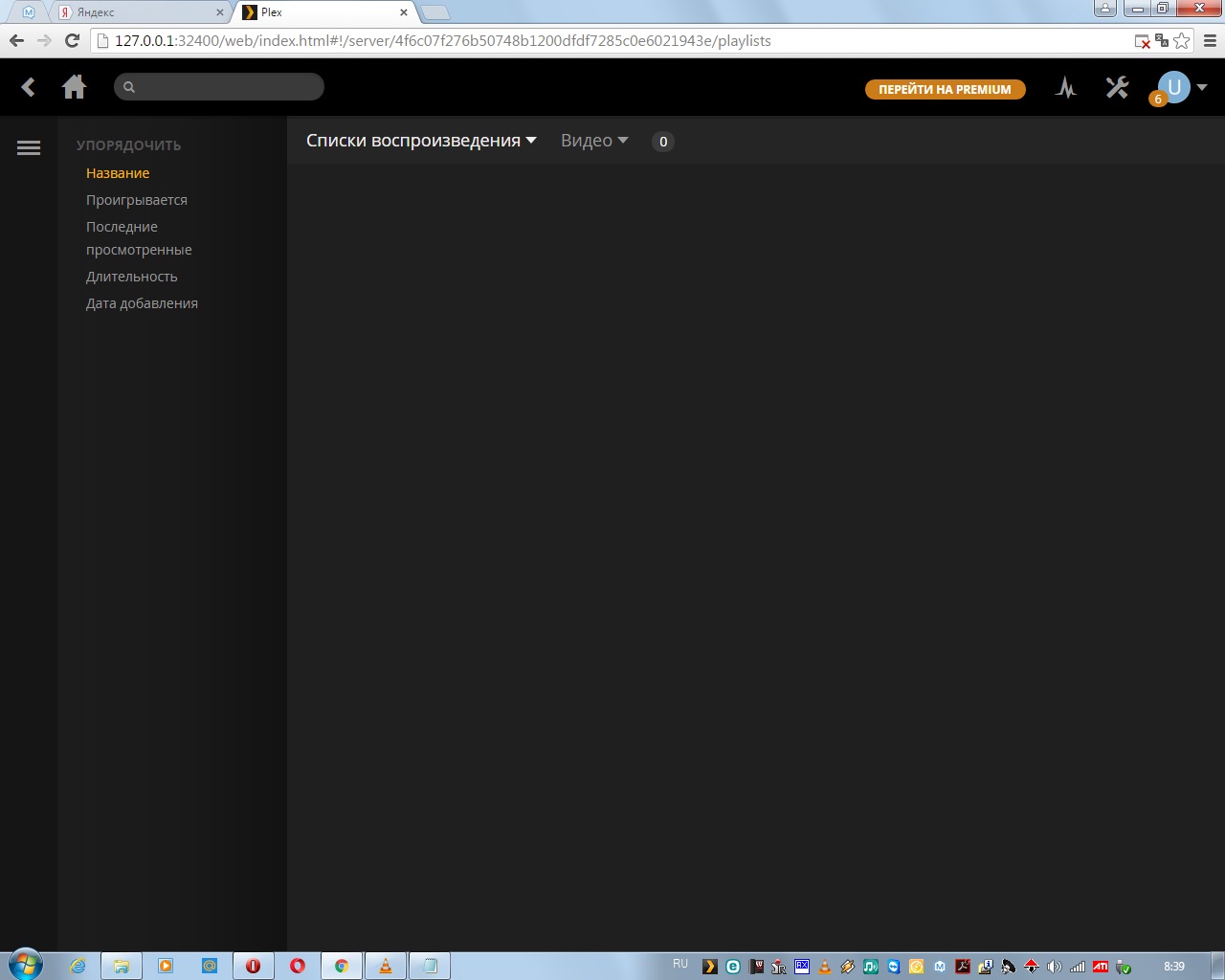Open the server activity monitor icon
The image size is (1225, 980).
(1065, 87)
